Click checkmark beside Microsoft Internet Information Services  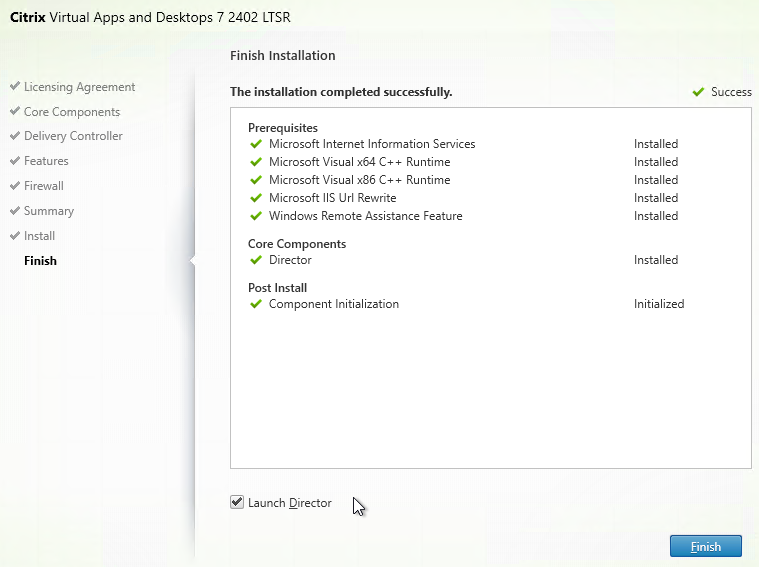pyautogui.click(x=256, y=144)
